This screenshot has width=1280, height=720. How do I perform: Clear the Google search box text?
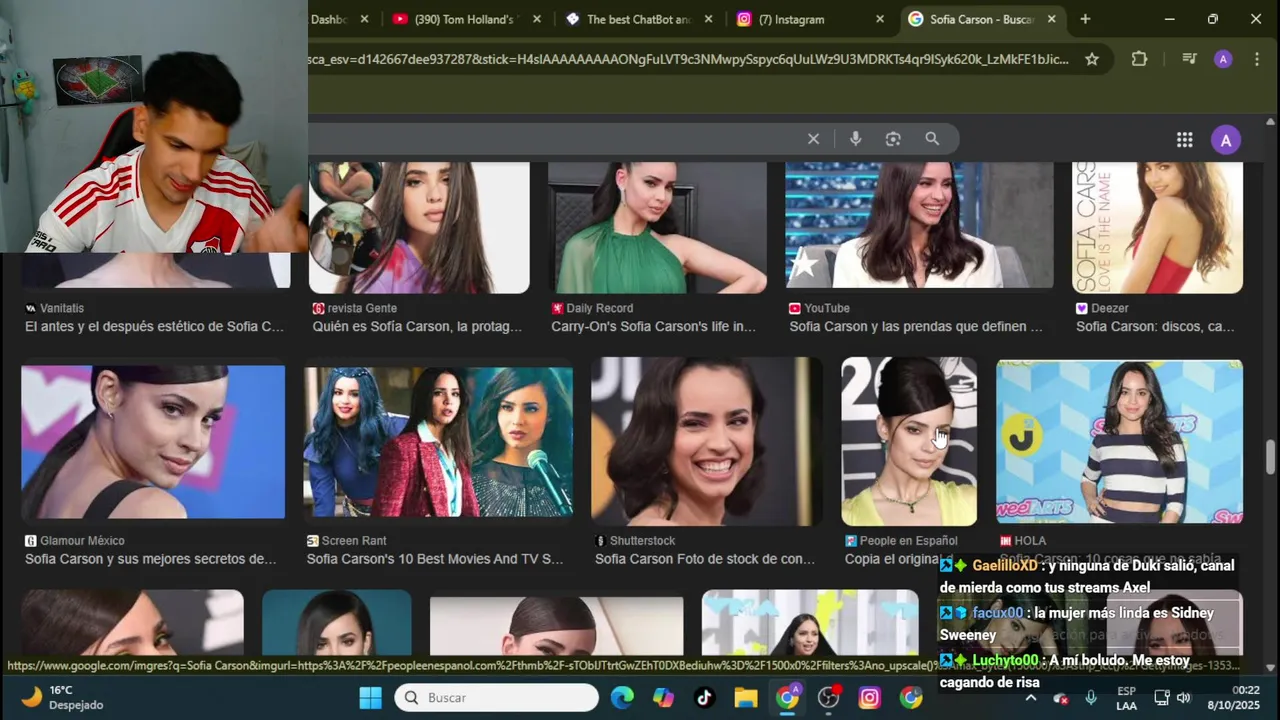(x=813, y=139)
